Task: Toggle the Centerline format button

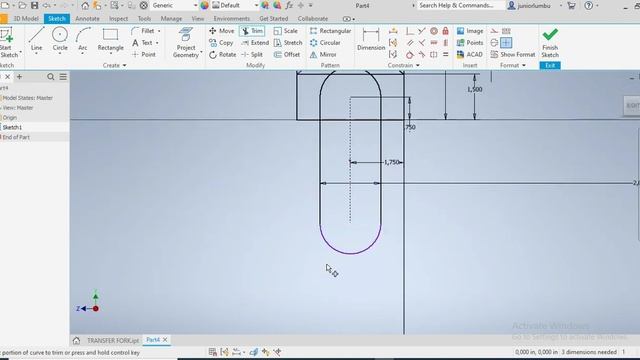Action: point(494,43)
